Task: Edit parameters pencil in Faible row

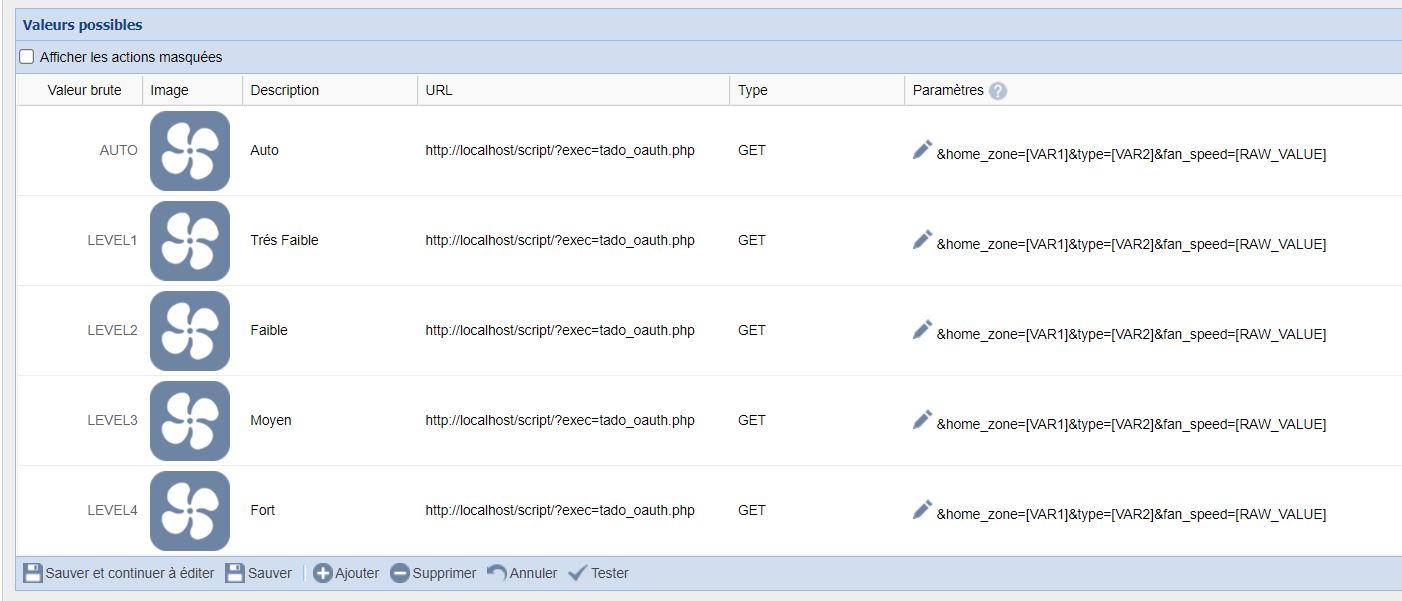Action: 922,330
